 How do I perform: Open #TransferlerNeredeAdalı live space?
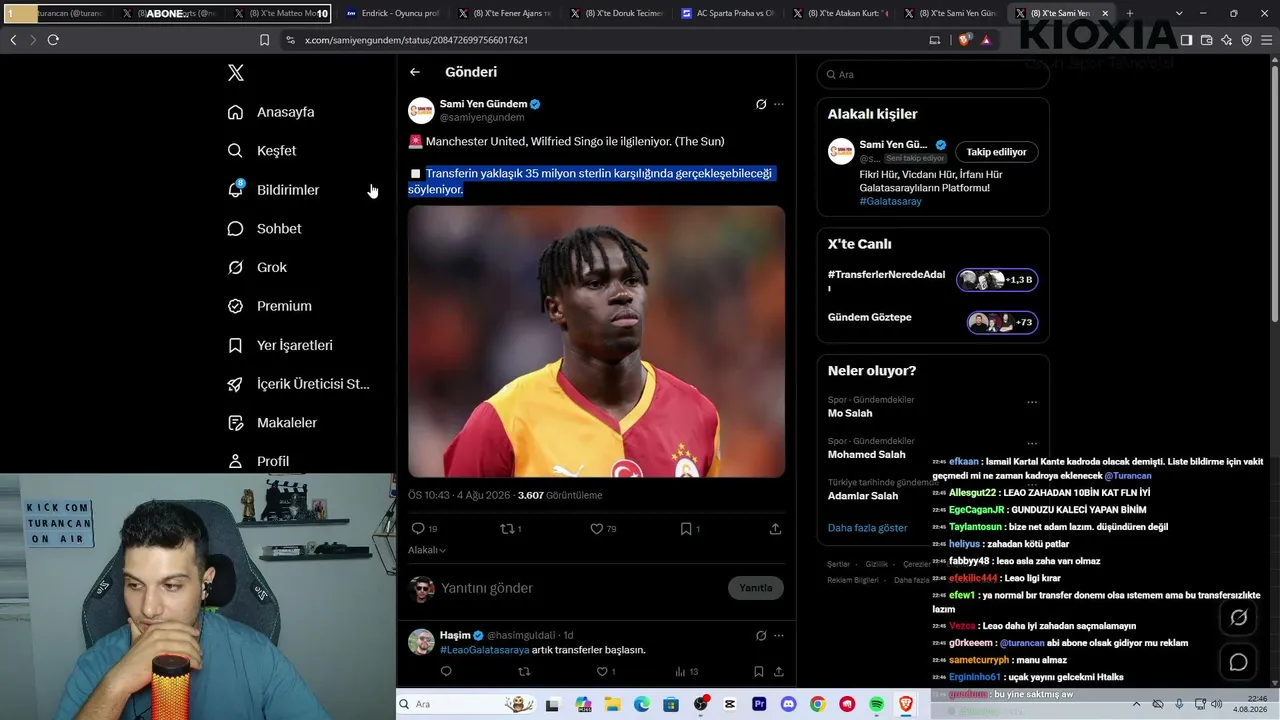click(x=933, y=281)
